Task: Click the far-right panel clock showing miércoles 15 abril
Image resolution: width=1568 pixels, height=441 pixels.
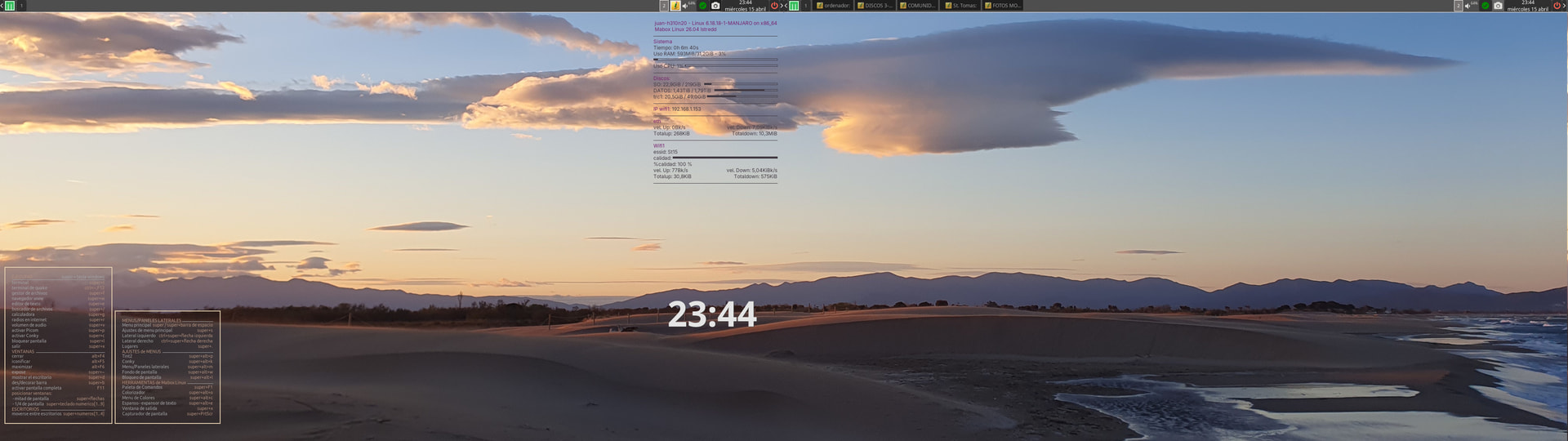Action: pos(1527,6)
